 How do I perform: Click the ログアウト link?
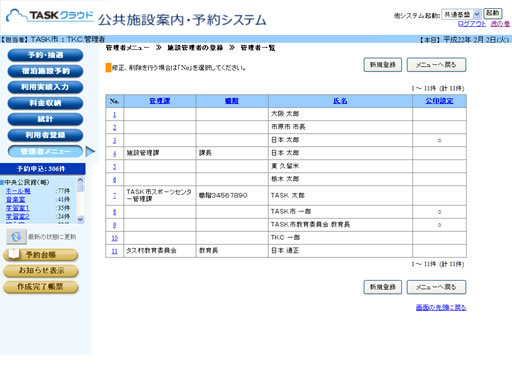tap(472, 24)
